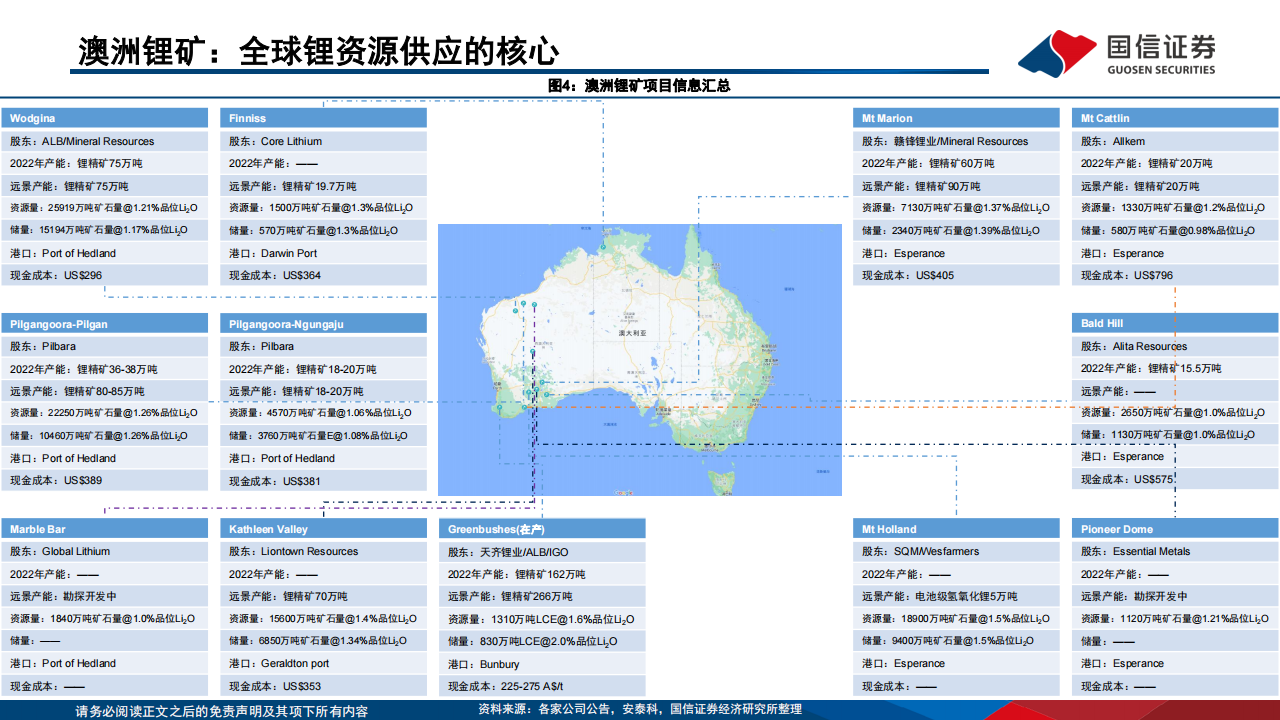The height and width of the screenshot is (720, 1280).
Task: Select the Wodgina card header
Action: (104, 118)
